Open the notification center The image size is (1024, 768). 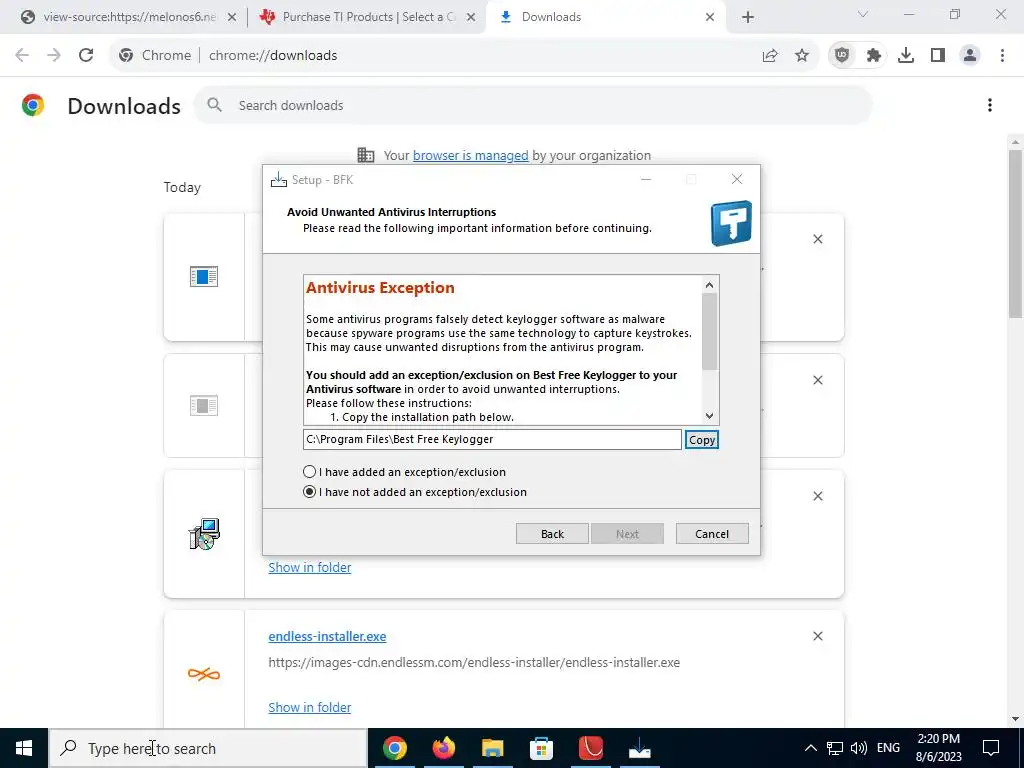tap(991, 748)
